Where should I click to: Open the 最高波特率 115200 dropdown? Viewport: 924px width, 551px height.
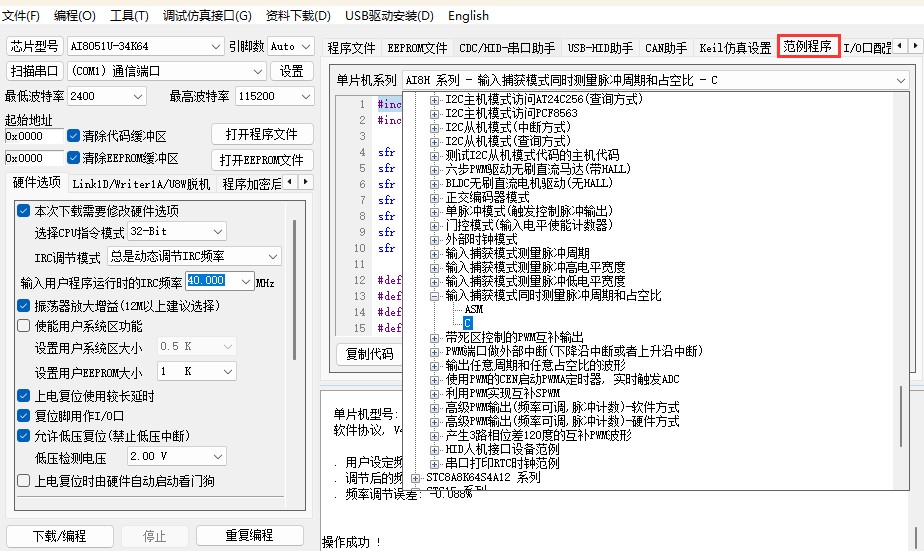[x=274, y=96]
